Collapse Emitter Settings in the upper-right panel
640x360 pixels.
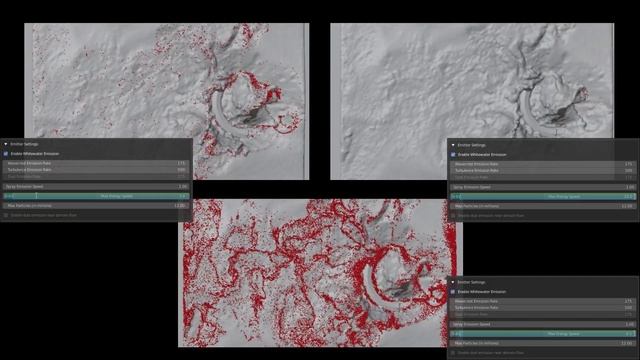point(453,145)
